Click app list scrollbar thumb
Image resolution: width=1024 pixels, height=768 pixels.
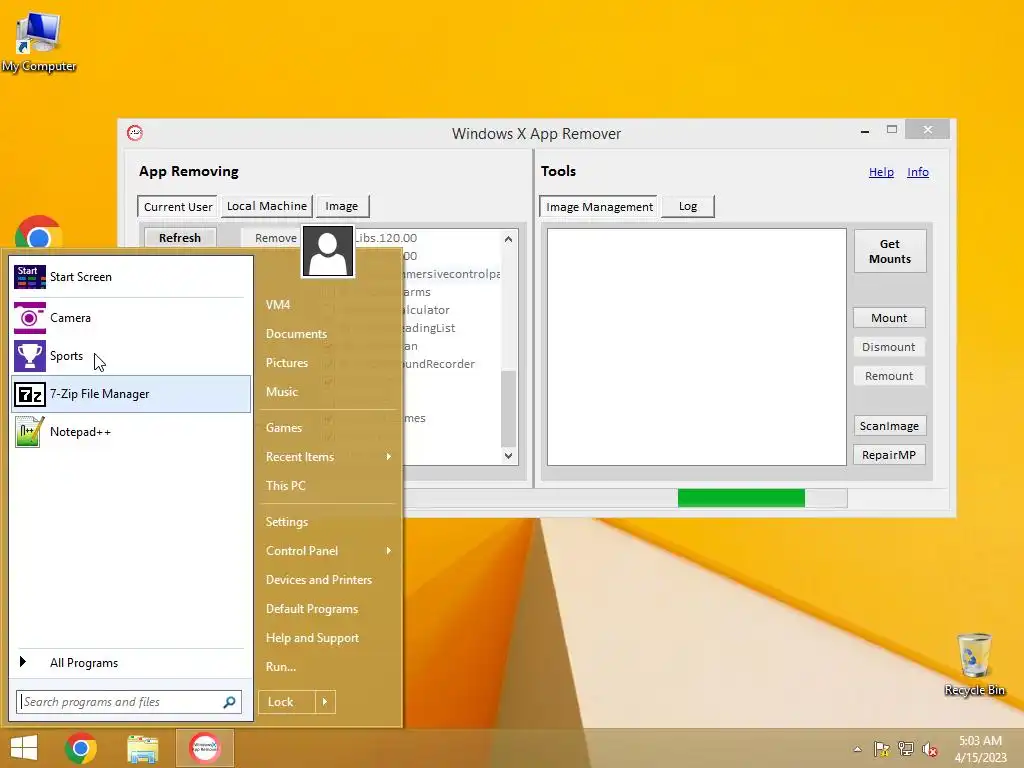click(508, 409)
